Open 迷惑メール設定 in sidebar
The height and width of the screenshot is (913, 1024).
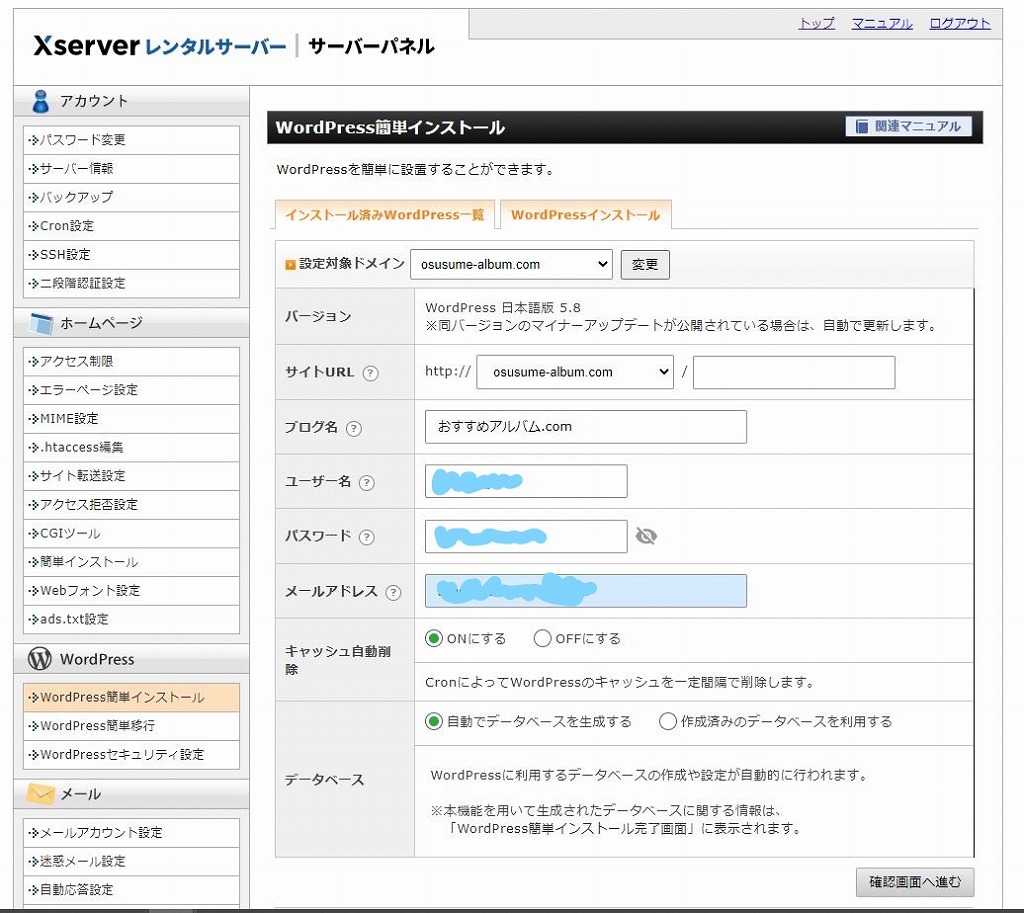[x=131, y=861]
